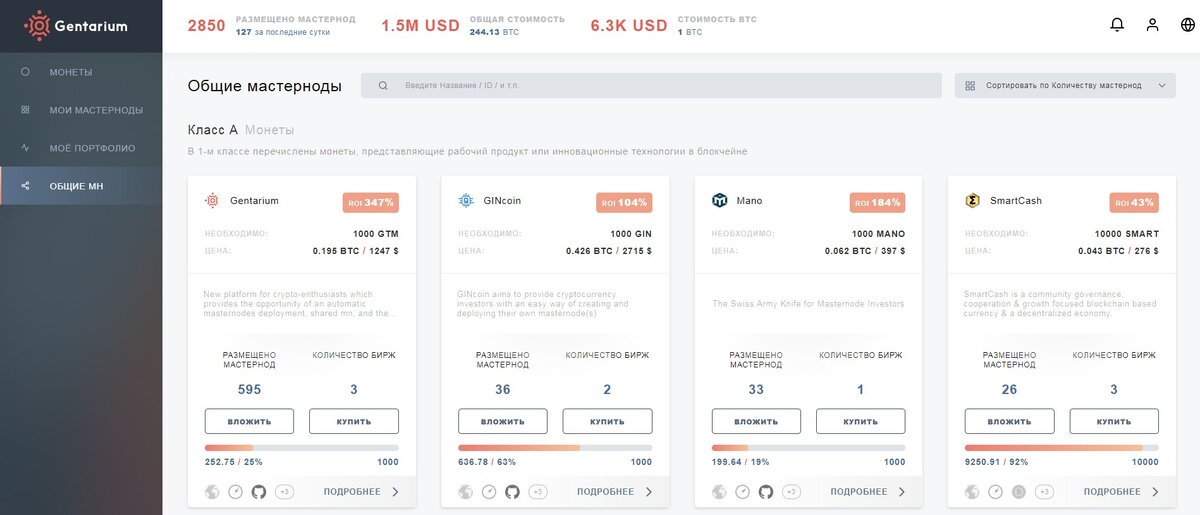Click Купить on the GINcoin card
1200x515 pixels.
(x=607, y=421)
